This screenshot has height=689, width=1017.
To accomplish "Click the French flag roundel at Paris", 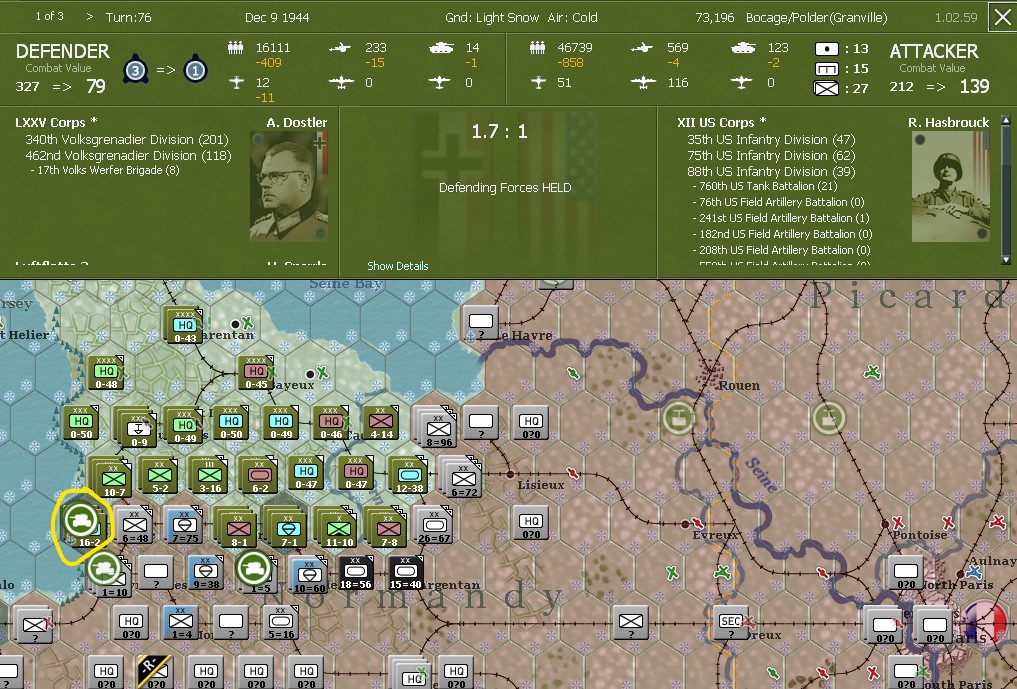I will click(x=985, y=621).
